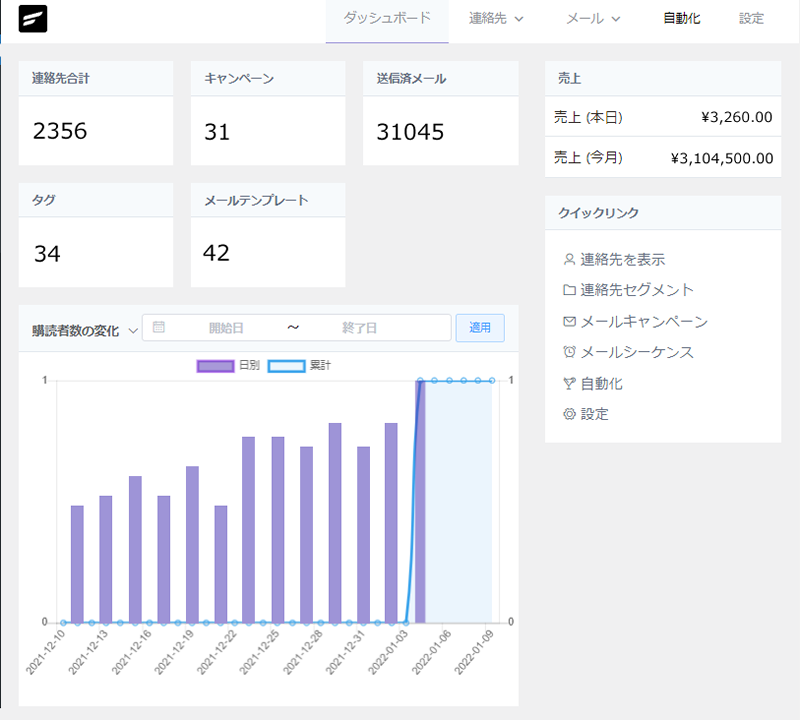Screen dimensions: 800x720
Task: Click the person icon beside 連絡先を表示
Action: pos(569,260)
